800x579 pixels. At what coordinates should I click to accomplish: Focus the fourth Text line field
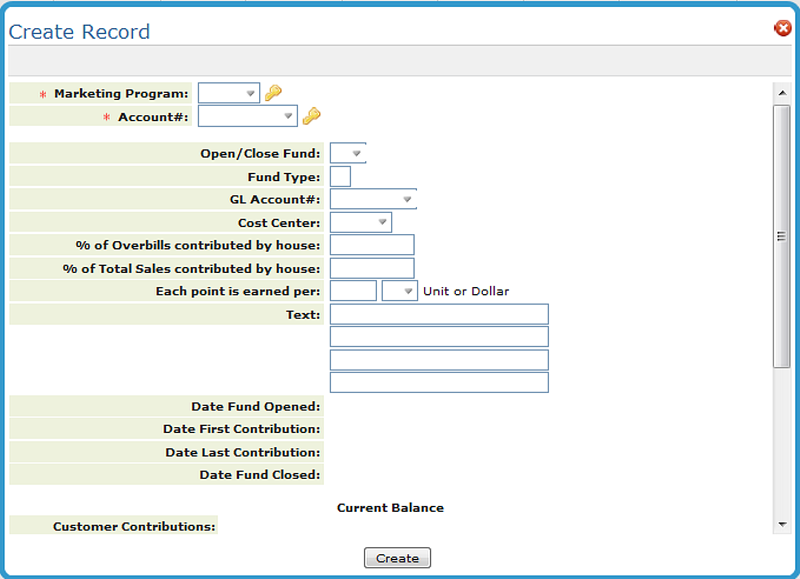tap(439, 383)
